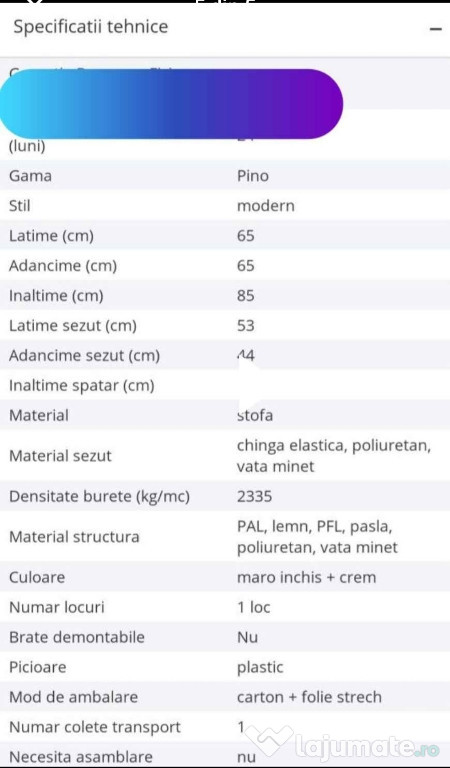The width and height of the screenshot is (450, 768).
Task: Collapse the Specificatii tehnice section
Action: pyautogui.click(x=435, y=29)
